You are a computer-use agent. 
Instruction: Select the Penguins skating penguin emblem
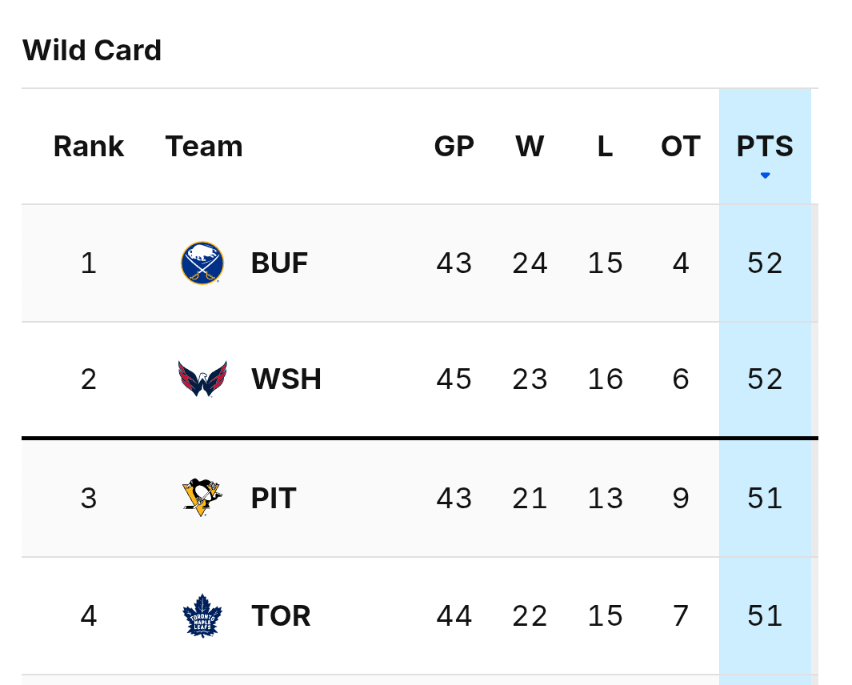tap(200, 497)
